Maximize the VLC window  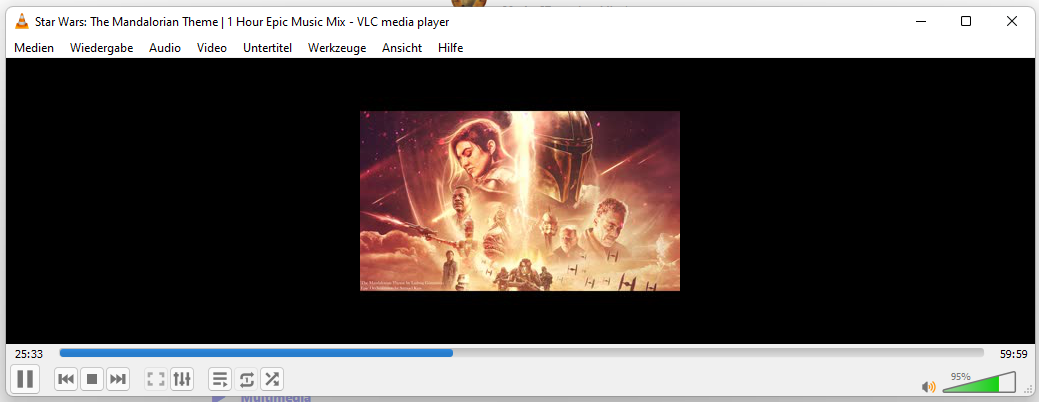(x=966, y=22)
